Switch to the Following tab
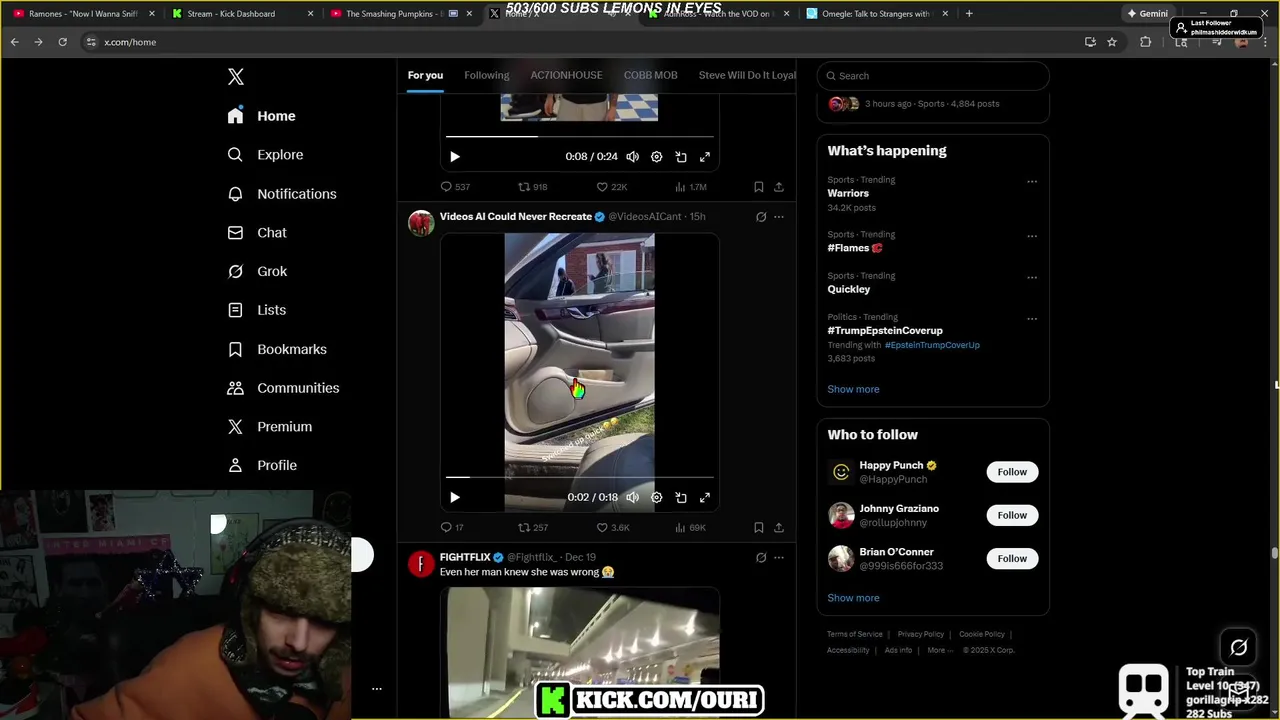 [487, 75]
